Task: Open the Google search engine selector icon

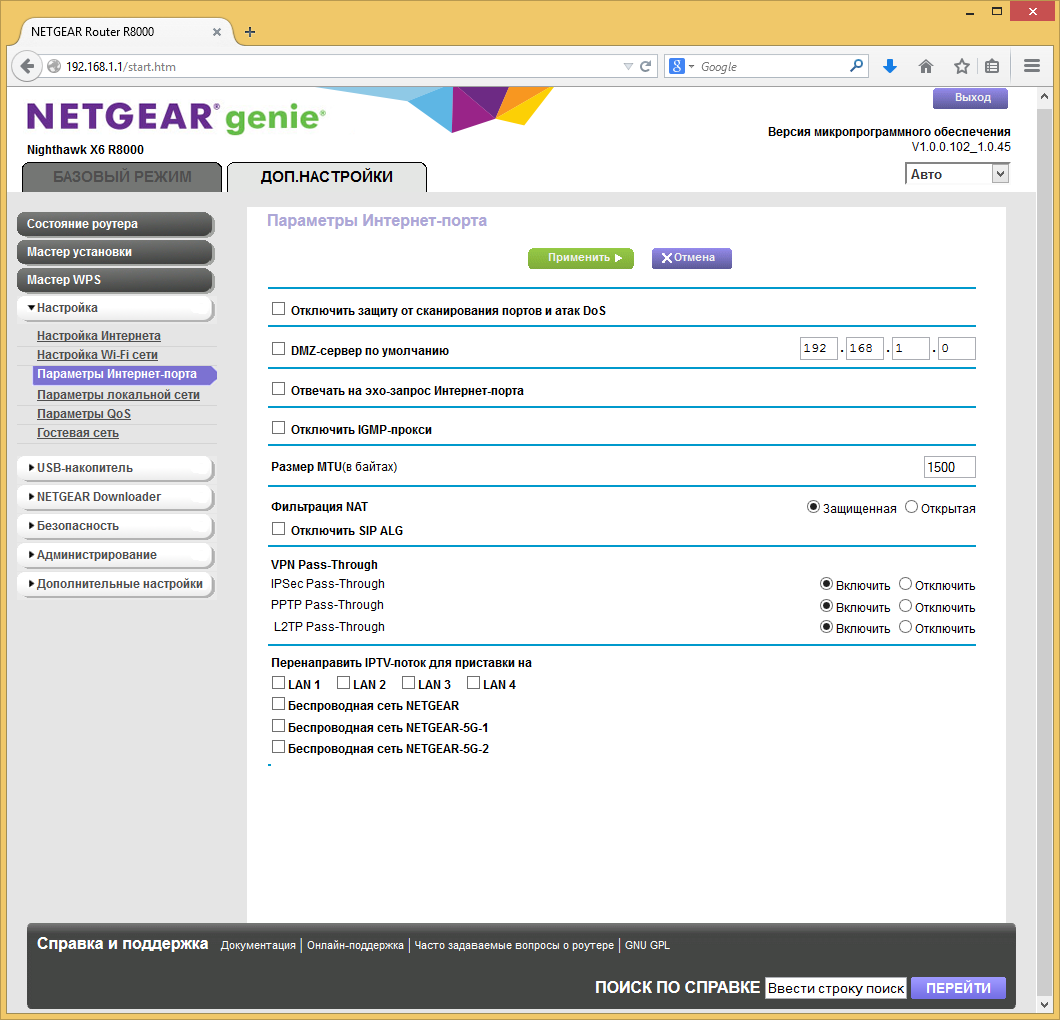Action: 681,66
